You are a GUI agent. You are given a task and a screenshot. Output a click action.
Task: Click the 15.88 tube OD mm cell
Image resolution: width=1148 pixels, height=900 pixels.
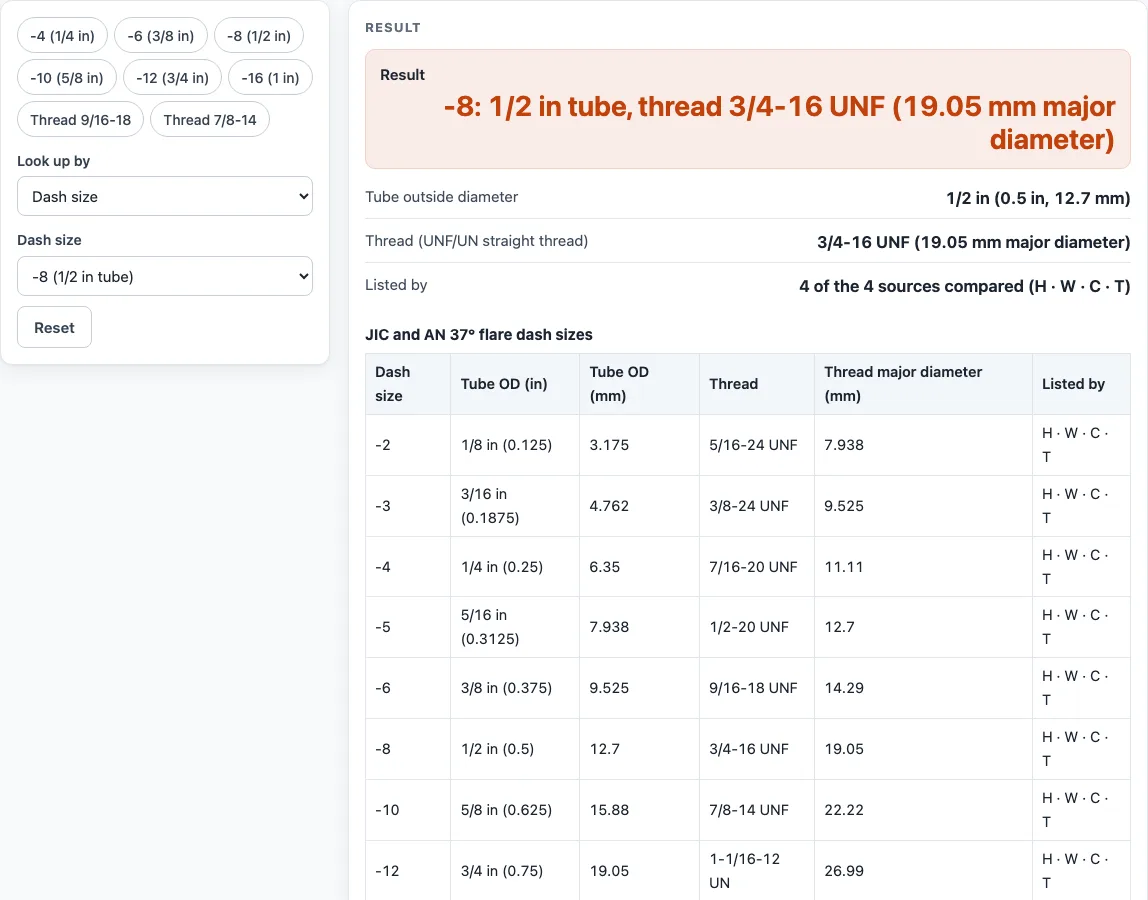(639, 810)
